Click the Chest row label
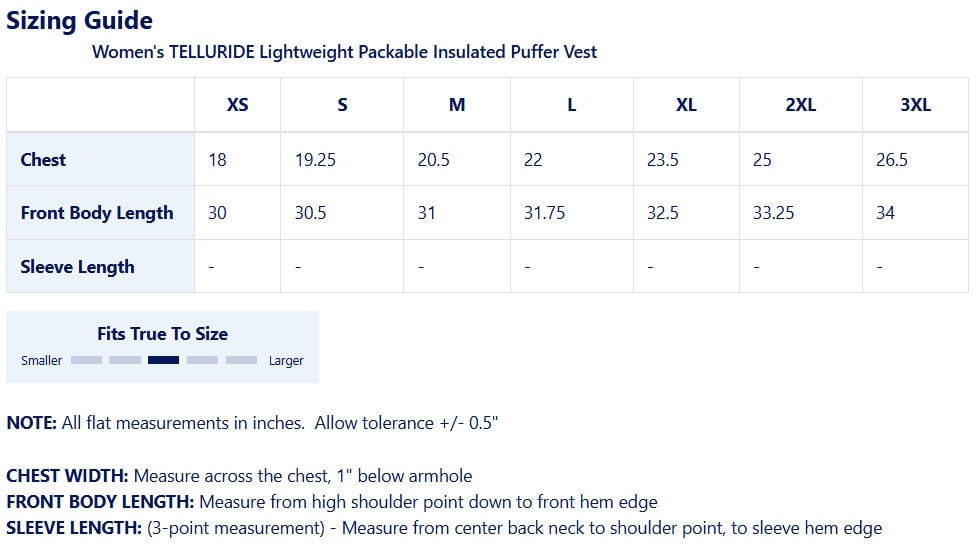 (x=43, y=159)
